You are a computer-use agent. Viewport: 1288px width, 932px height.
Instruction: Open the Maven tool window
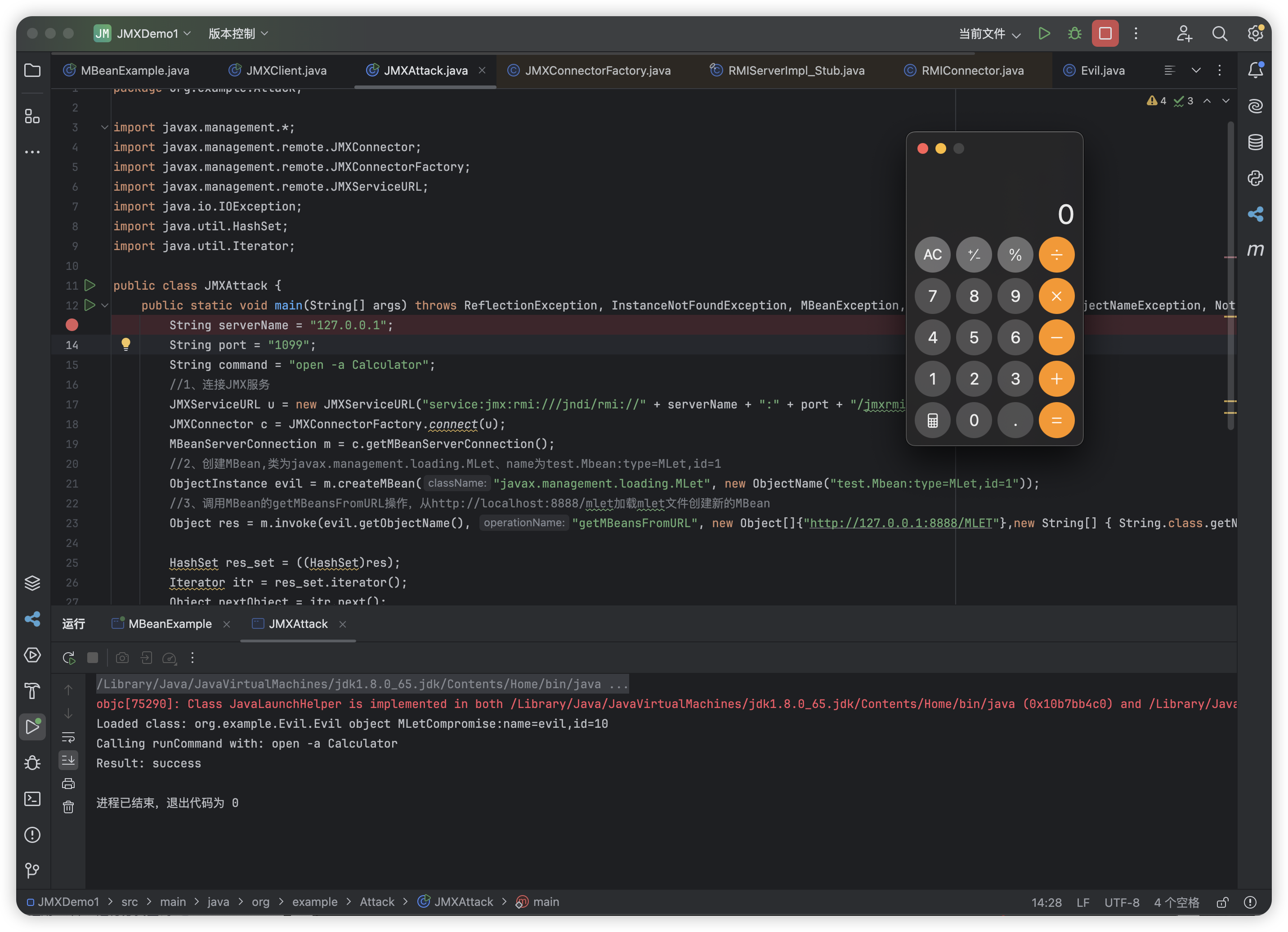[x=1255, y=249]
